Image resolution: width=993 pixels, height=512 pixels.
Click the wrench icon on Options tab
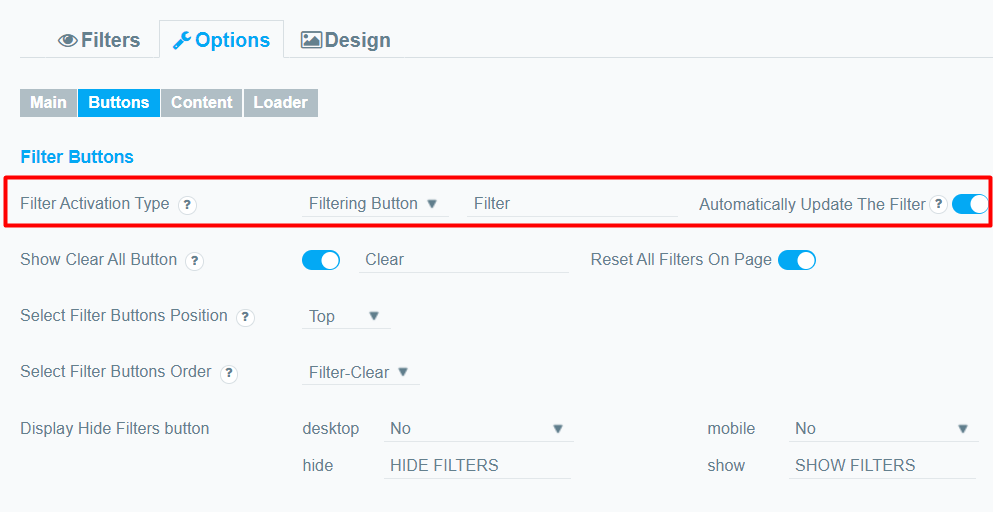[x=182, y=41]
